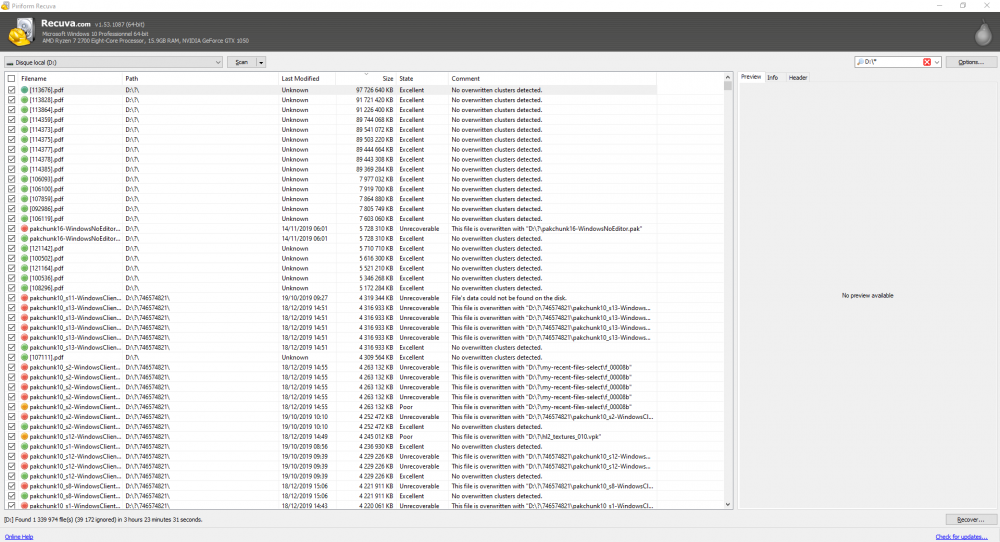Uncheck the [113864].pdf checkbox
The image size is (1000, 542).
click(11, 110)
